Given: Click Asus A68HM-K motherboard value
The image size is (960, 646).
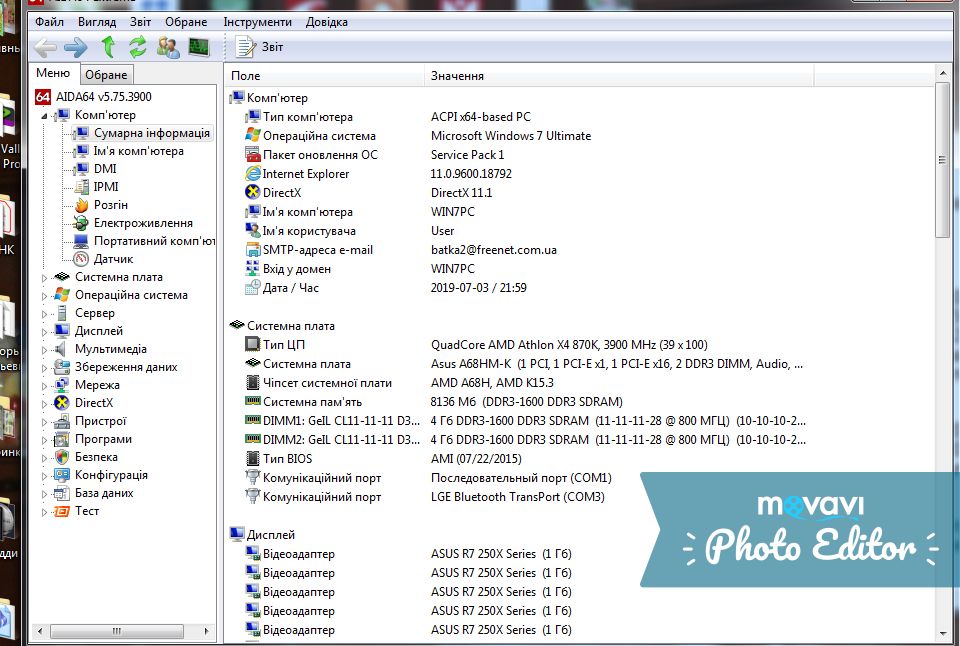Looking at the screenshot, I should (x=617, y=364).
